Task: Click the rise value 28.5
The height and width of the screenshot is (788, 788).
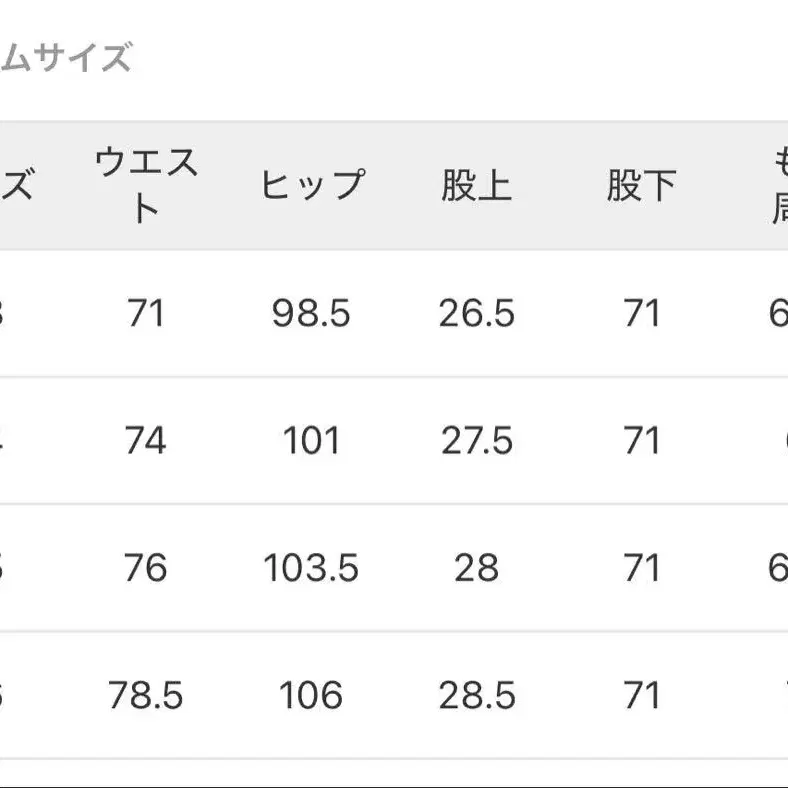Action: [476, 695]
